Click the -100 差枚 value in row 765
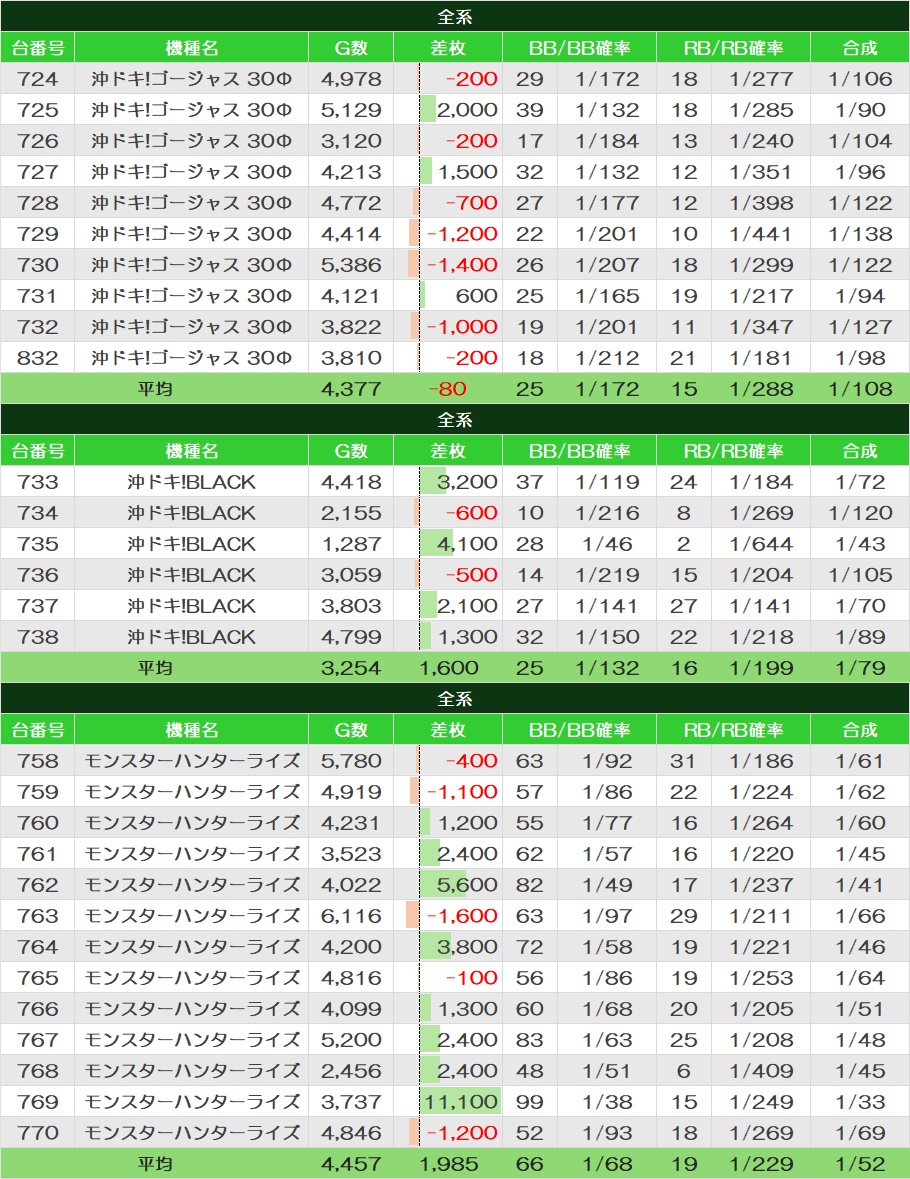The height and width of the screenshot is (1179, 910). (x=472, y=977)
